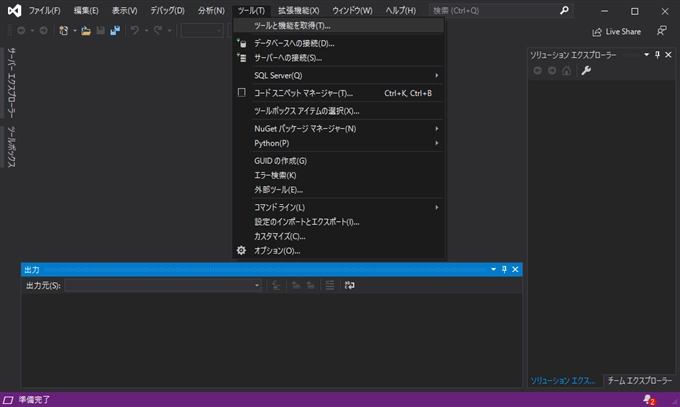Viewport: 680px width, 407px height.
Task: Select カスタマイズ(C)... menu item
Action: [338, 236]
